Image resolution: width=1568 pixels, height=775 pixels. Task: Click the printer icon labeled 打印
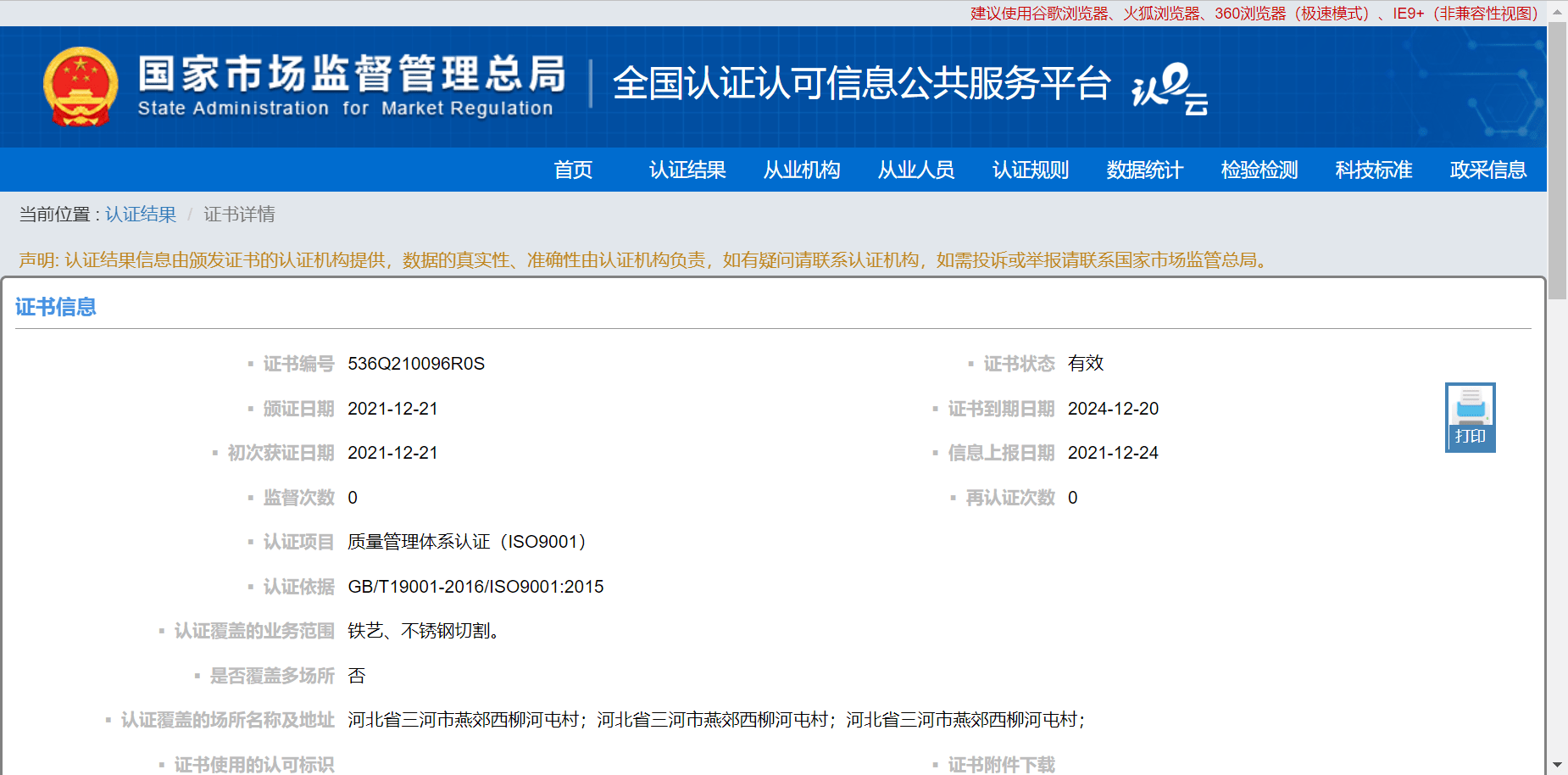[x=1470, y=417]
